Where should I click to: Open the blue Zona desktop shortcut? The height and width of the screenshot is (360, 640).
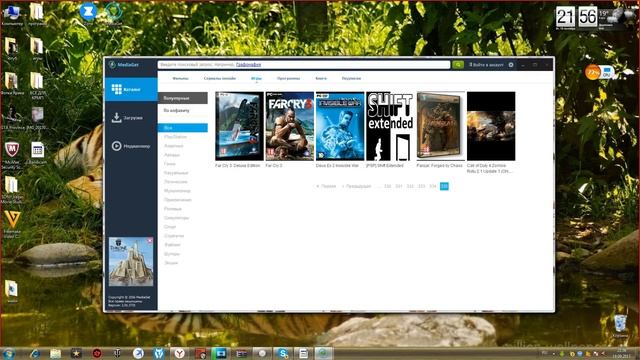click(x=88, y=13)
